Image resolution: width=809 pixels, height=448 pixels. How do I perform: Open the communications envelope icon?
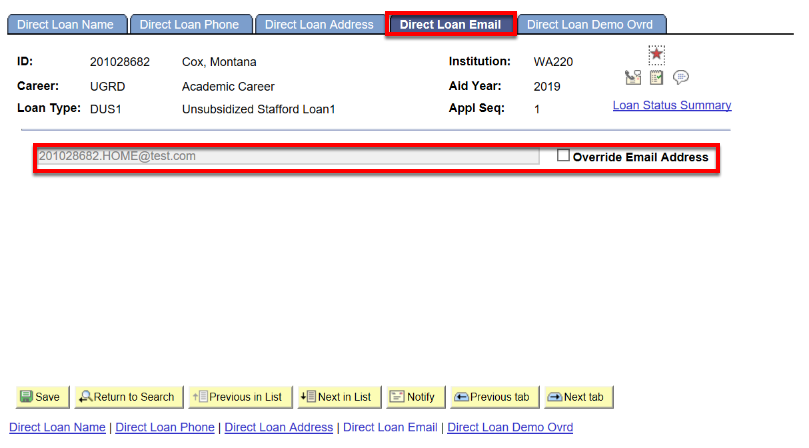point(633,77)
